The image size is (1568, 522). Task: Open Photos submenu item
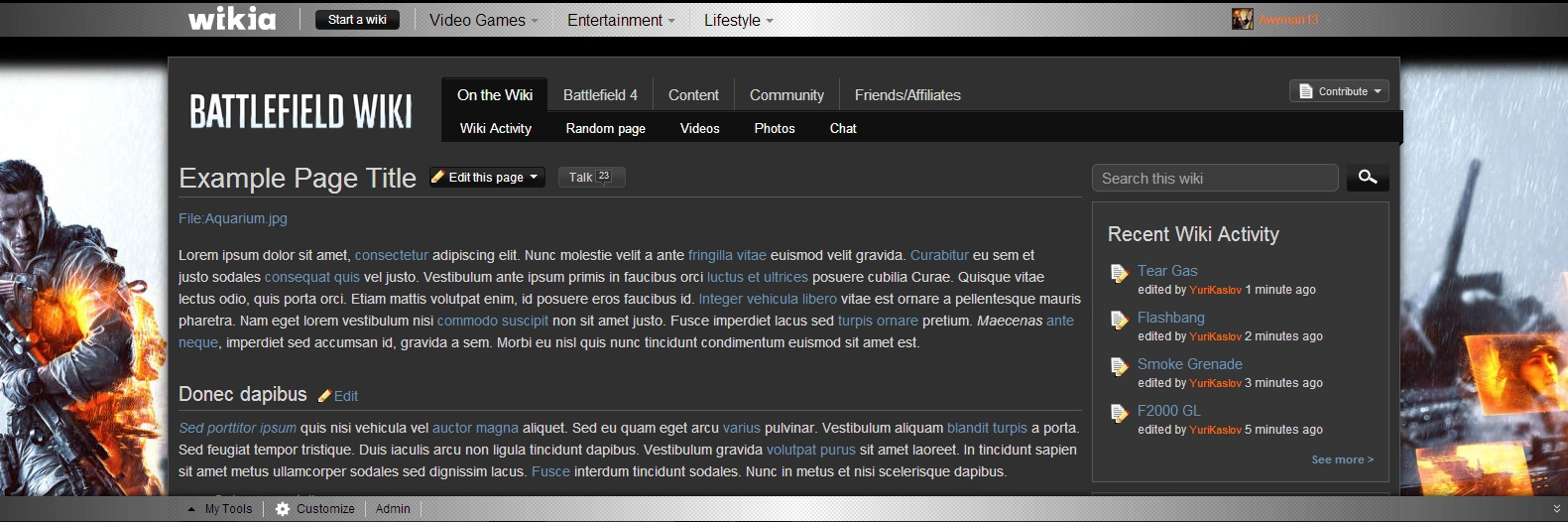(775, 128)
